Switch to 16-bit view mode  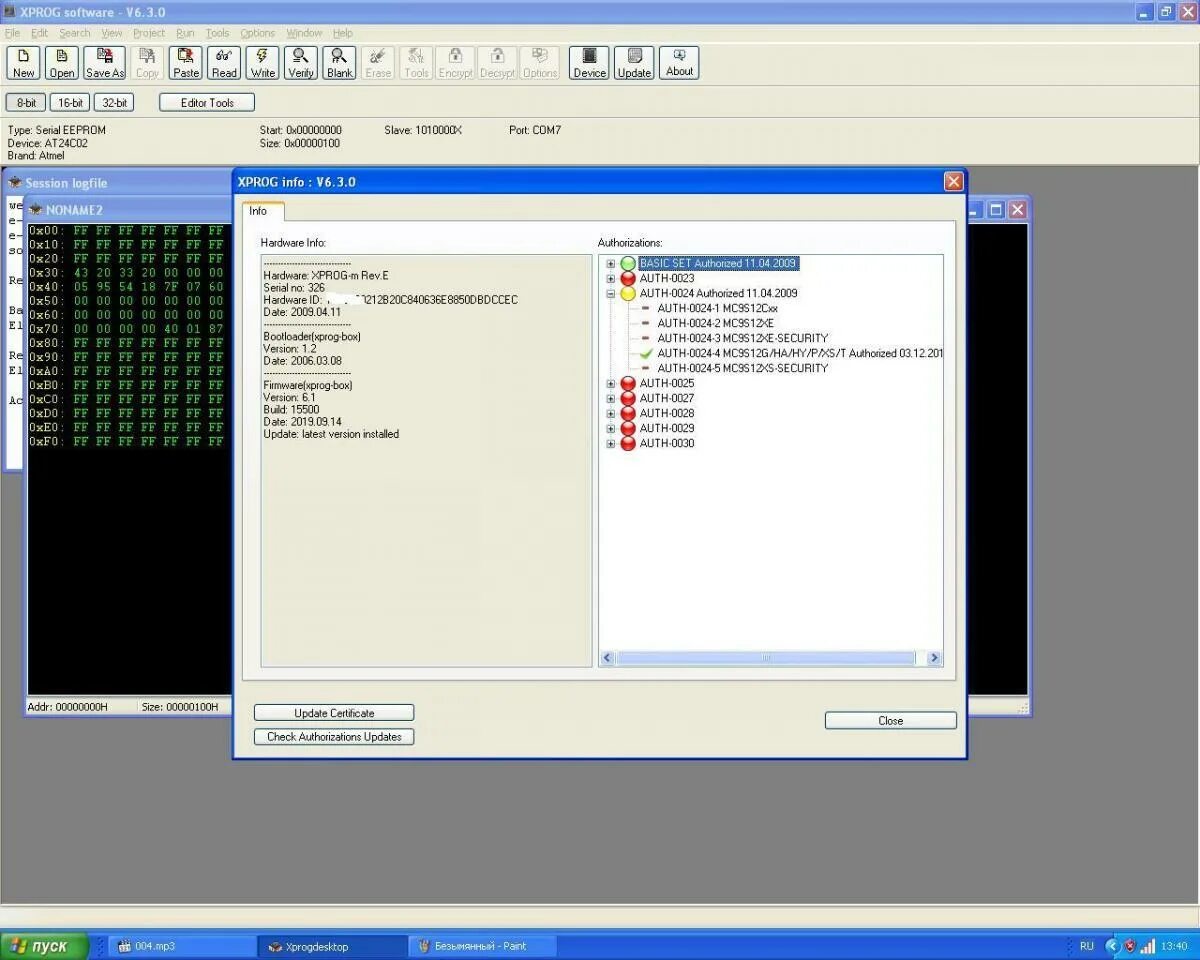tap(70, 103)
